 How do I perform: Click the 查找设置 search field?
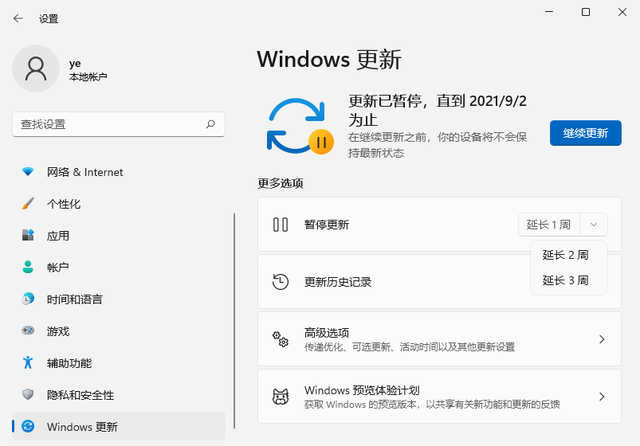(119, 124)
